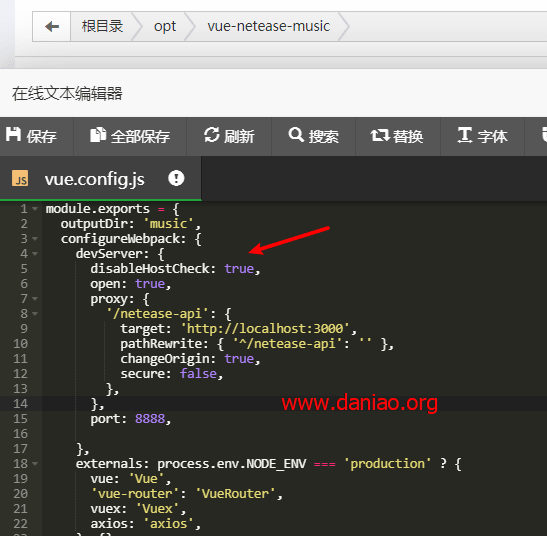Collapse the devServer block at line 4
This screenshot has height=536, width=547.
pos(35,254)
